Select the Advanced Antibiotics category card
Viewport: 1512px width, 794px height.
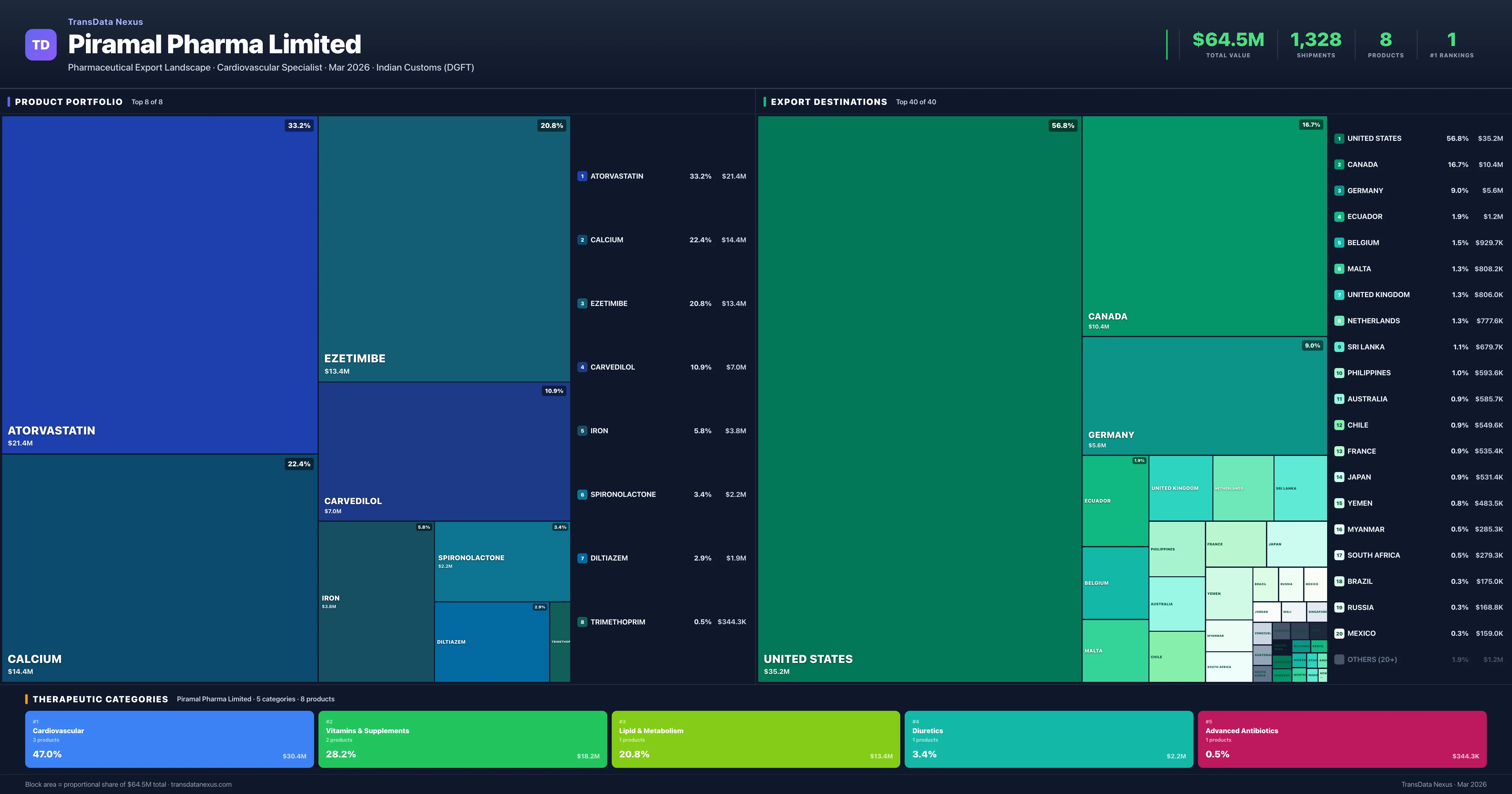tap(1342, 739)
